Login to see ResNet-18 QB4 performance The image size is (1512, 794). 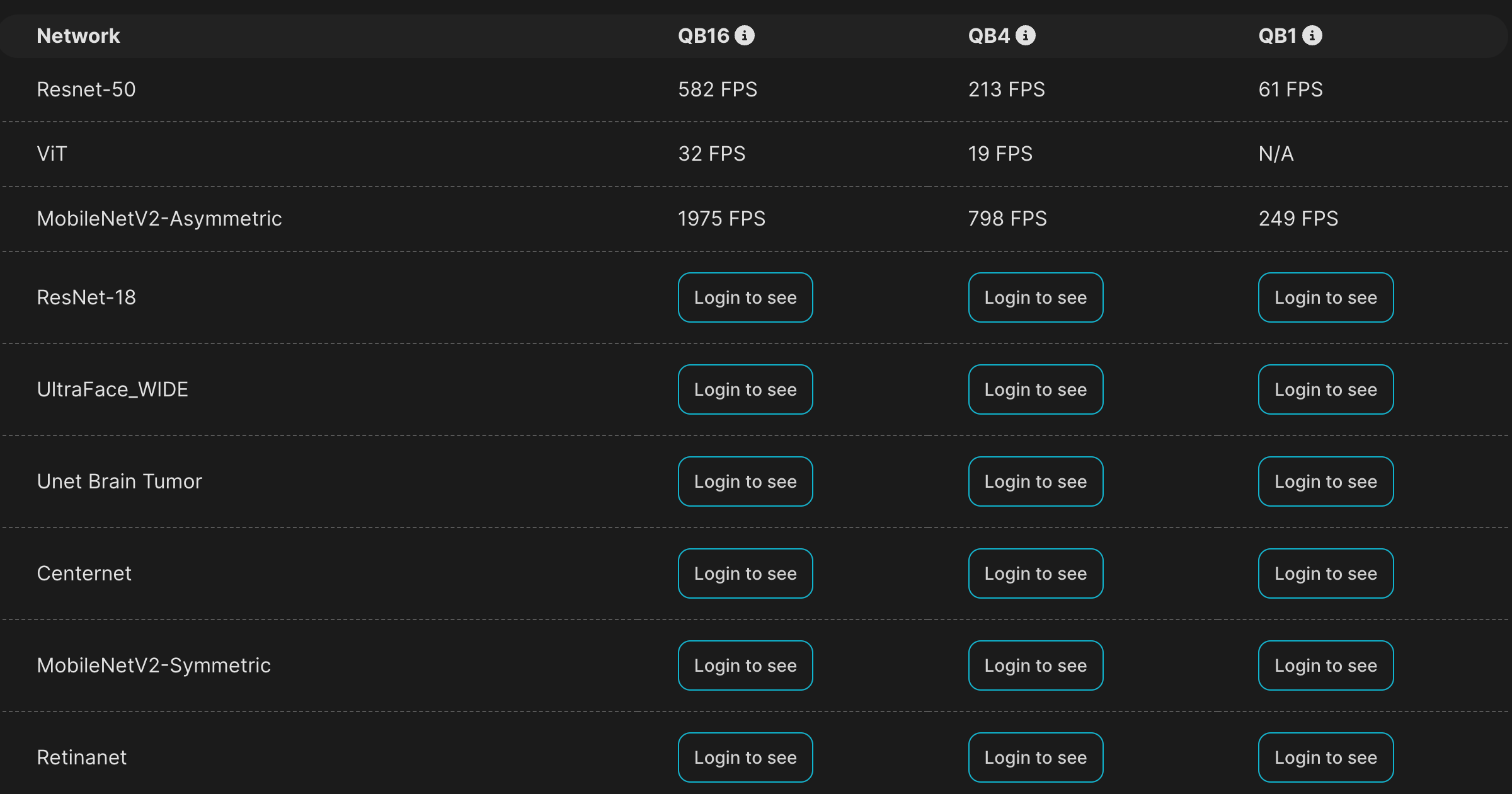click(x=1035, y=297)
